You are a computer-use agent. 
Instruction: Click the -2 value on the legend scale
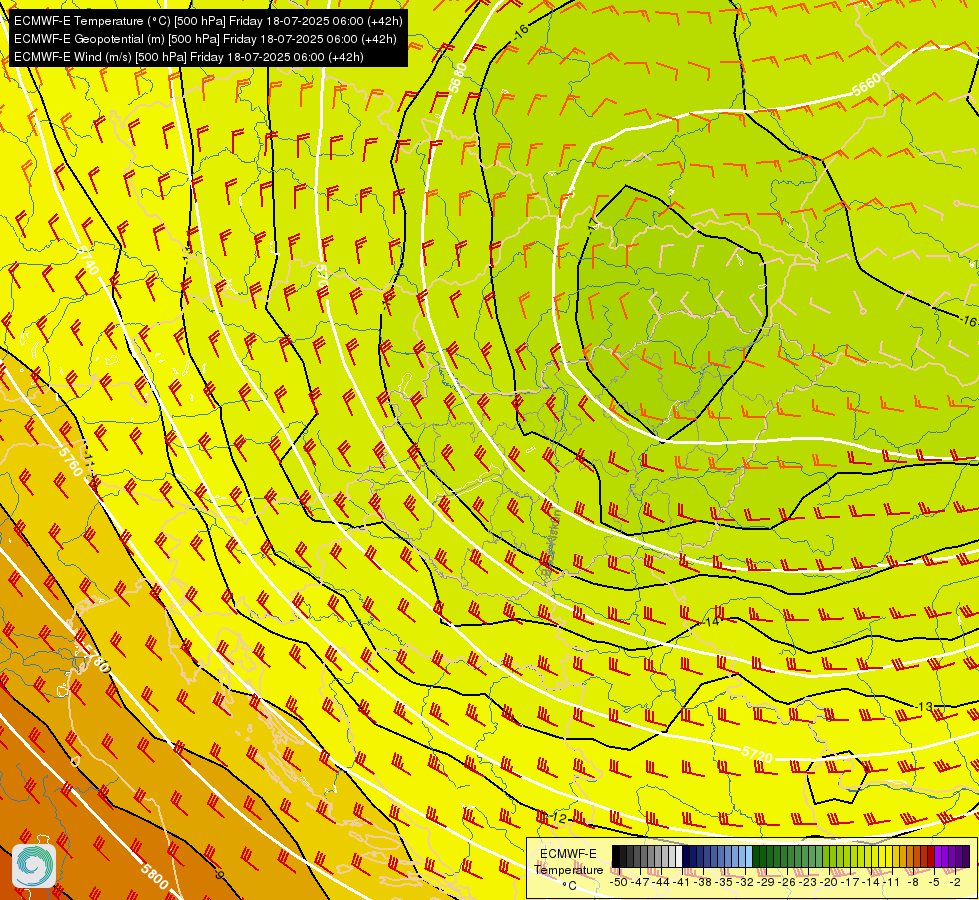coord(953,882)
